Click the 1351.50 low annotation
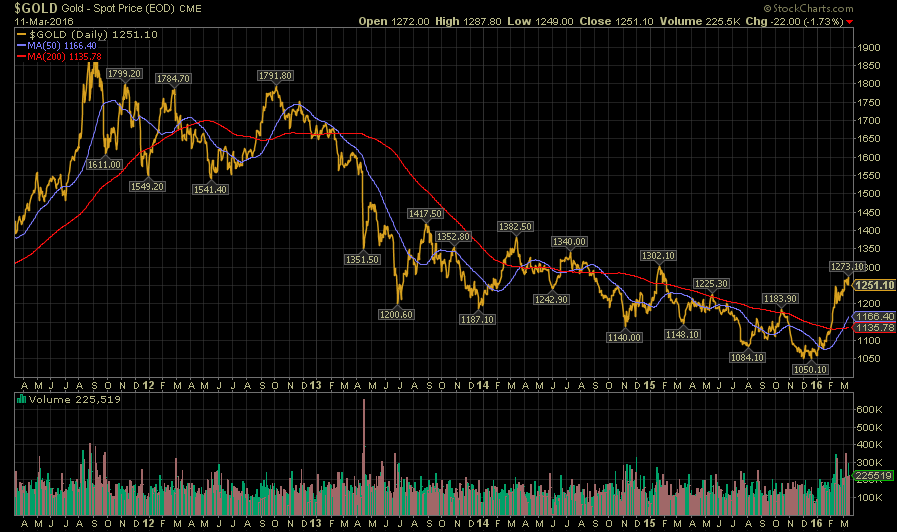The image size is (897, 532). [x=362, y=259]
